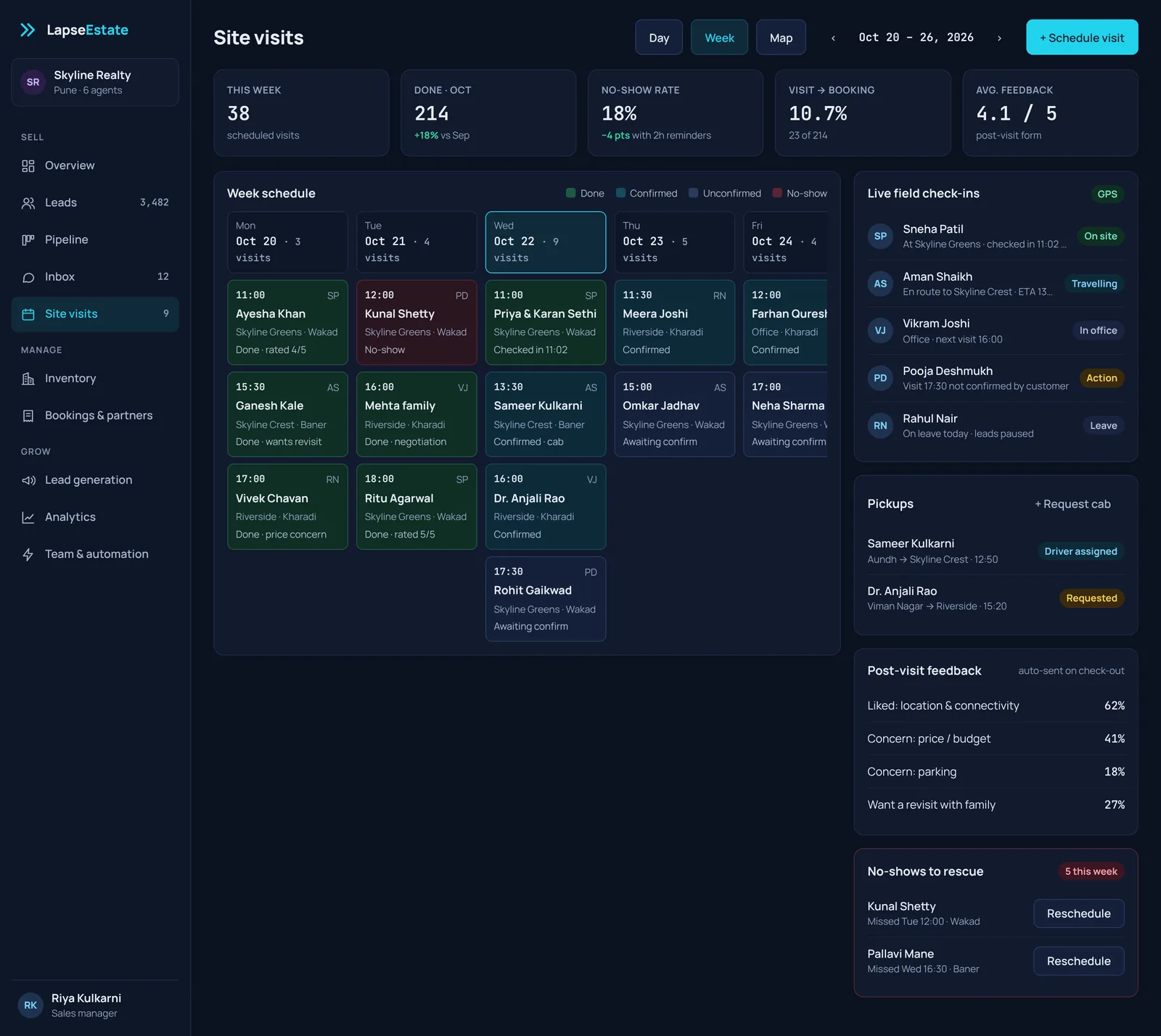Click the GPS badge in Live check-ins
Image resolution: width=1161 pixels, height=1036 pixels.
1107,194
